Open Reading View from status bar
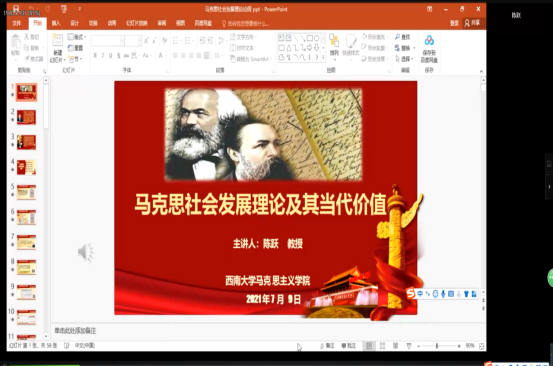553x366 pixels. [x=396, y=346]
